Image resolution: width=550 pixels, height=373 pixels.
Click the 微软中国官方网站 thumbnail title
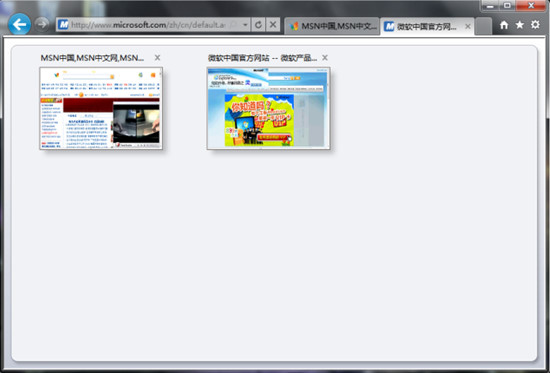tap(262, 58)
